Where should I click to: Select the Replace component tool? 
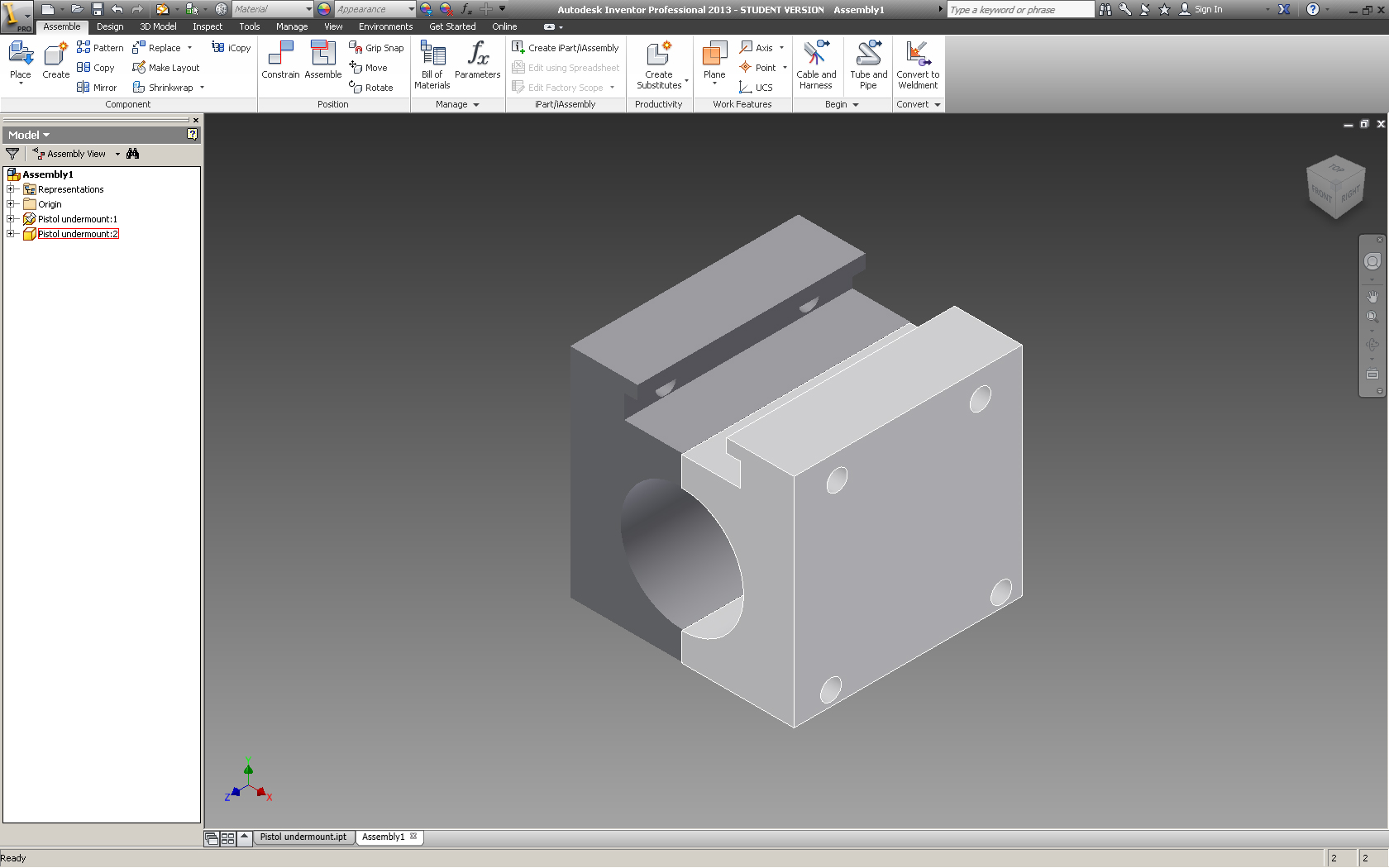pyautogui.click(x=157, y=48)
